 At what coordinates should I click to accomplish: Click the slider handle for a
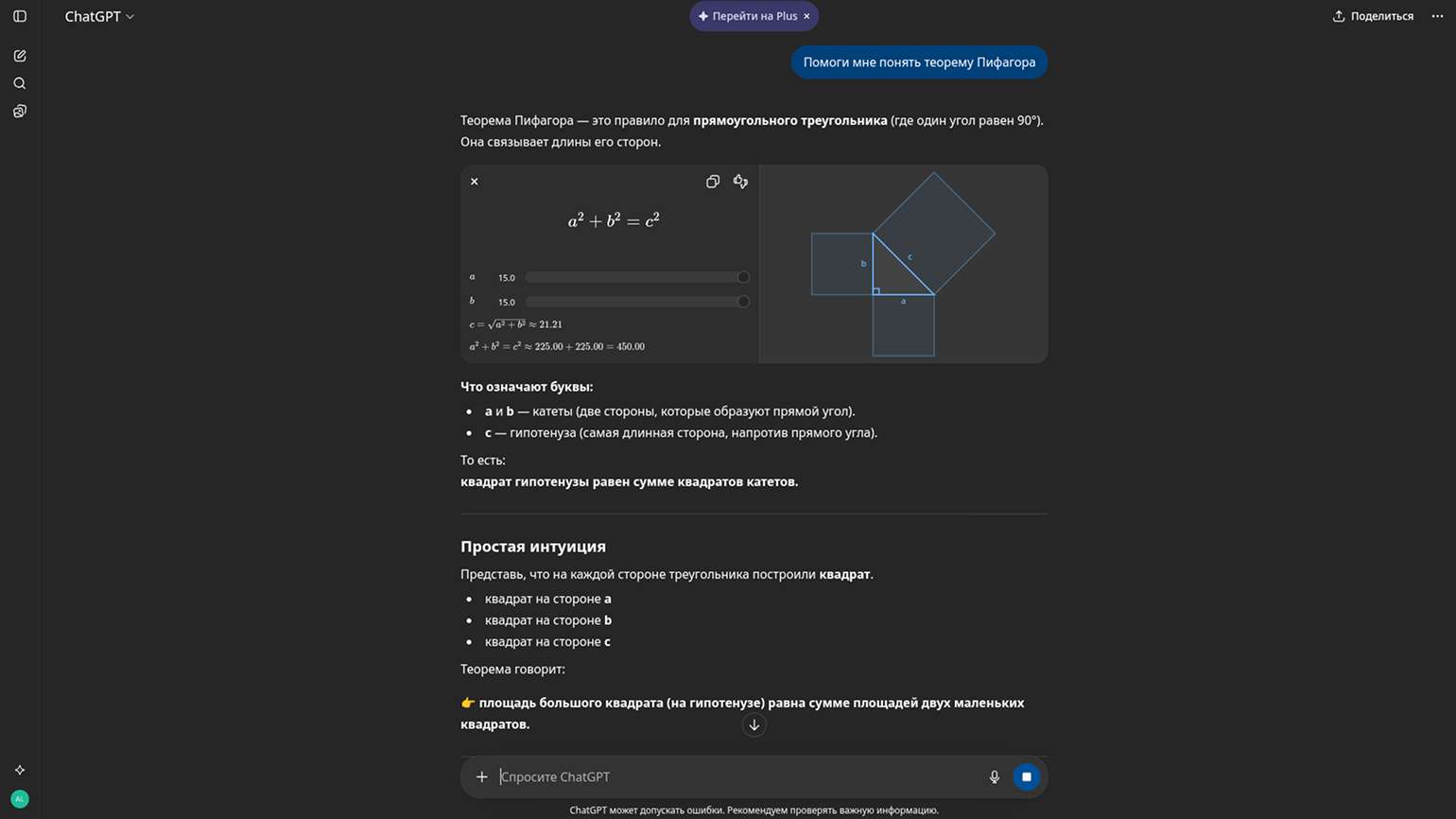743,277
